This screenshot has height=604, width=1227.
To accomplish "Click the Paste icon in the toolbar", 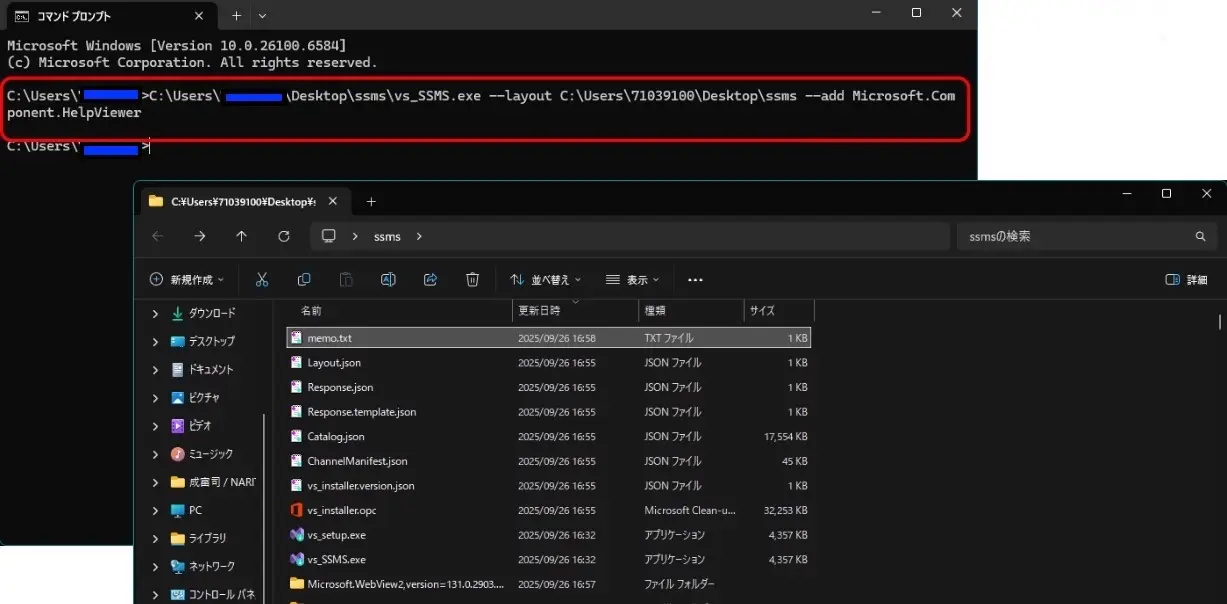I will [346, 279].
